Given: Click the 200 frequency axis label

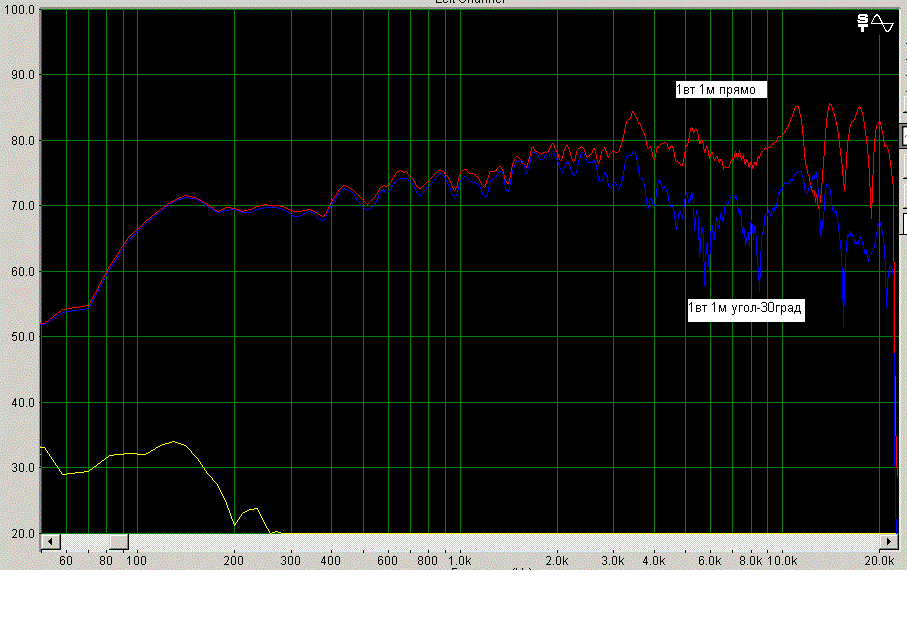Looking at the screenshot, I should point(234,561).
